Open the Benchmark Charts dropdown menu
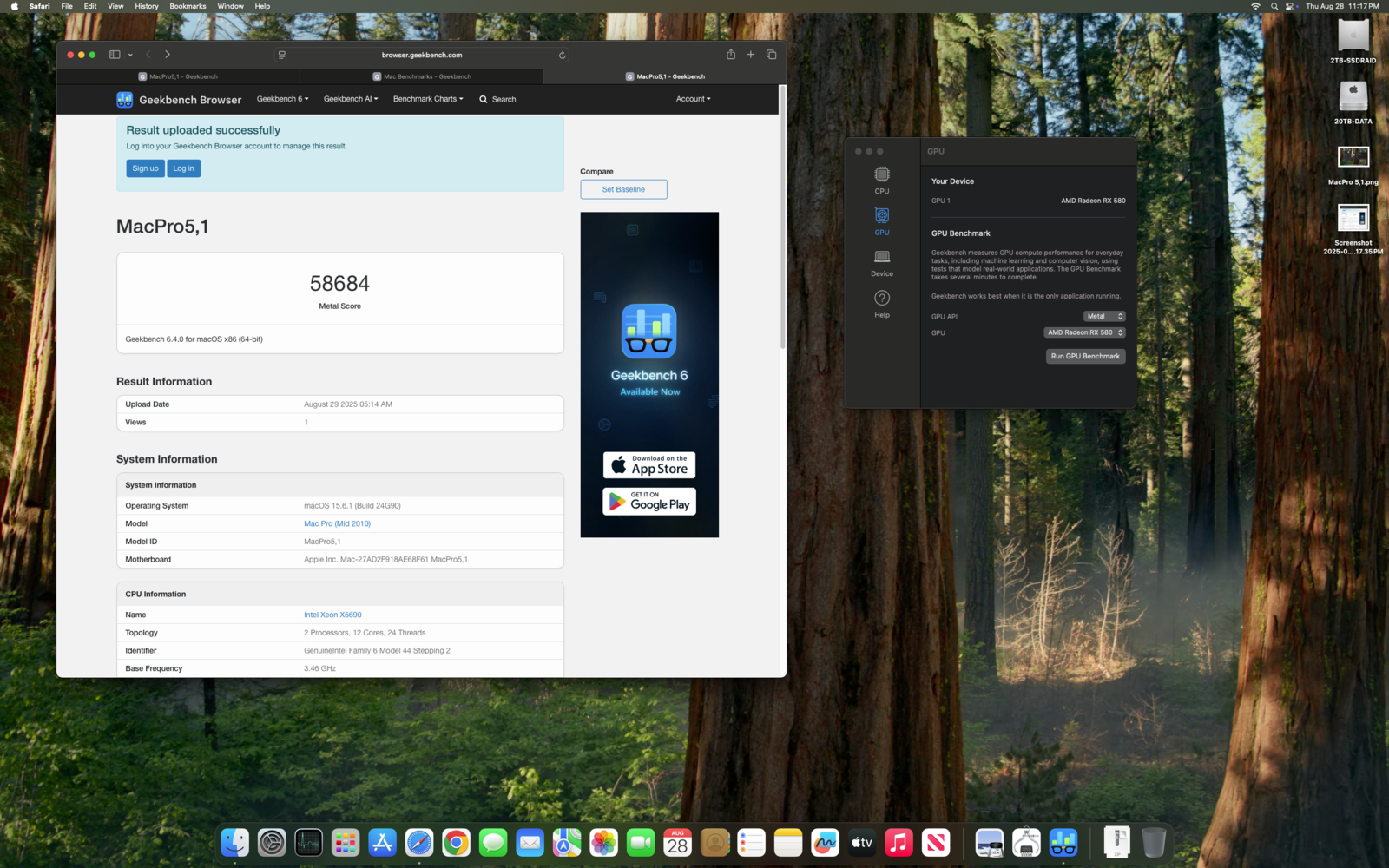1389x868 pixels. pyautogui.click(x=427, y=99)
